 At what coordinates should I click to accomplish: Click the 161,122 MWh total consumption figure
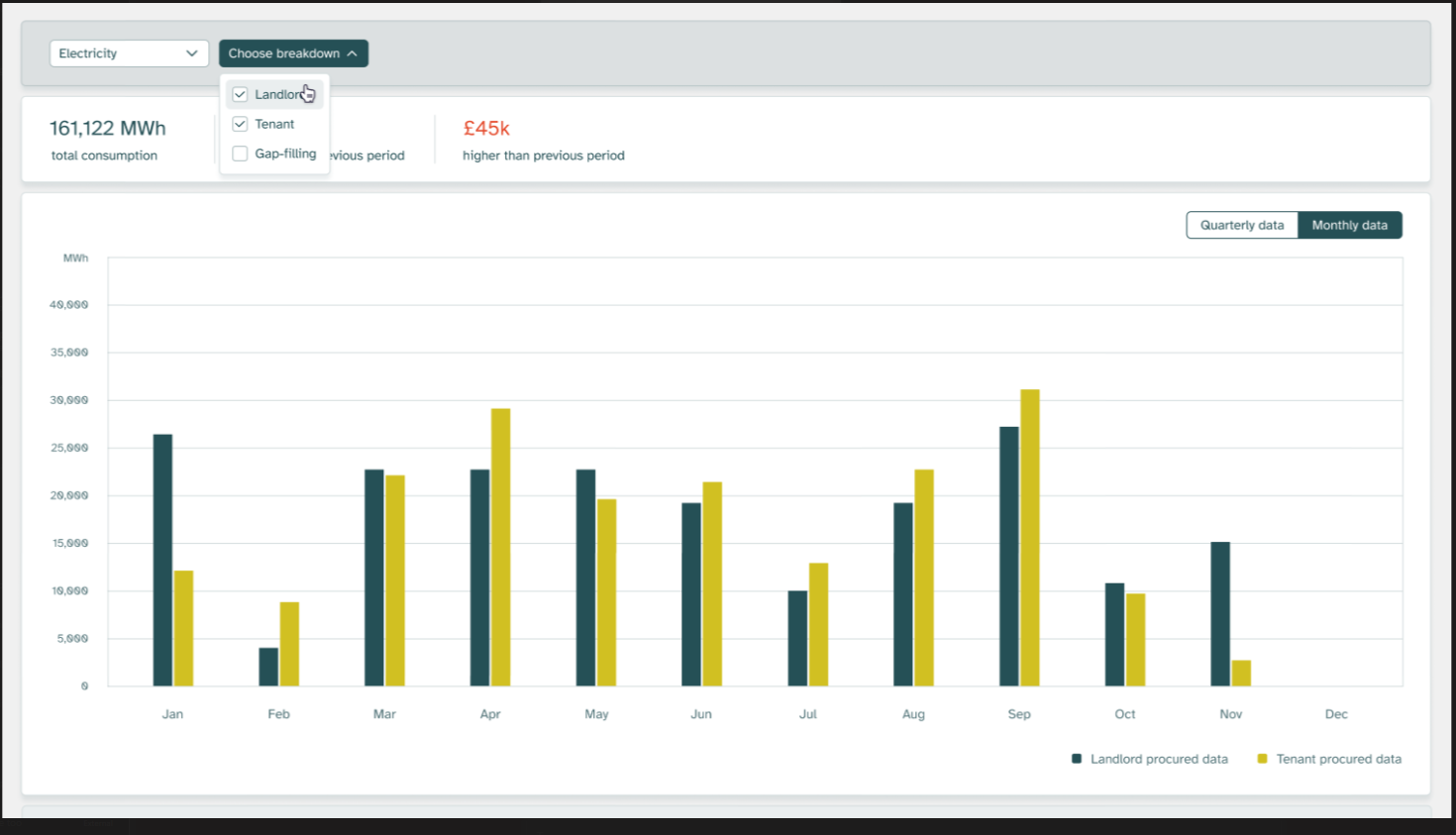point(108,129)
